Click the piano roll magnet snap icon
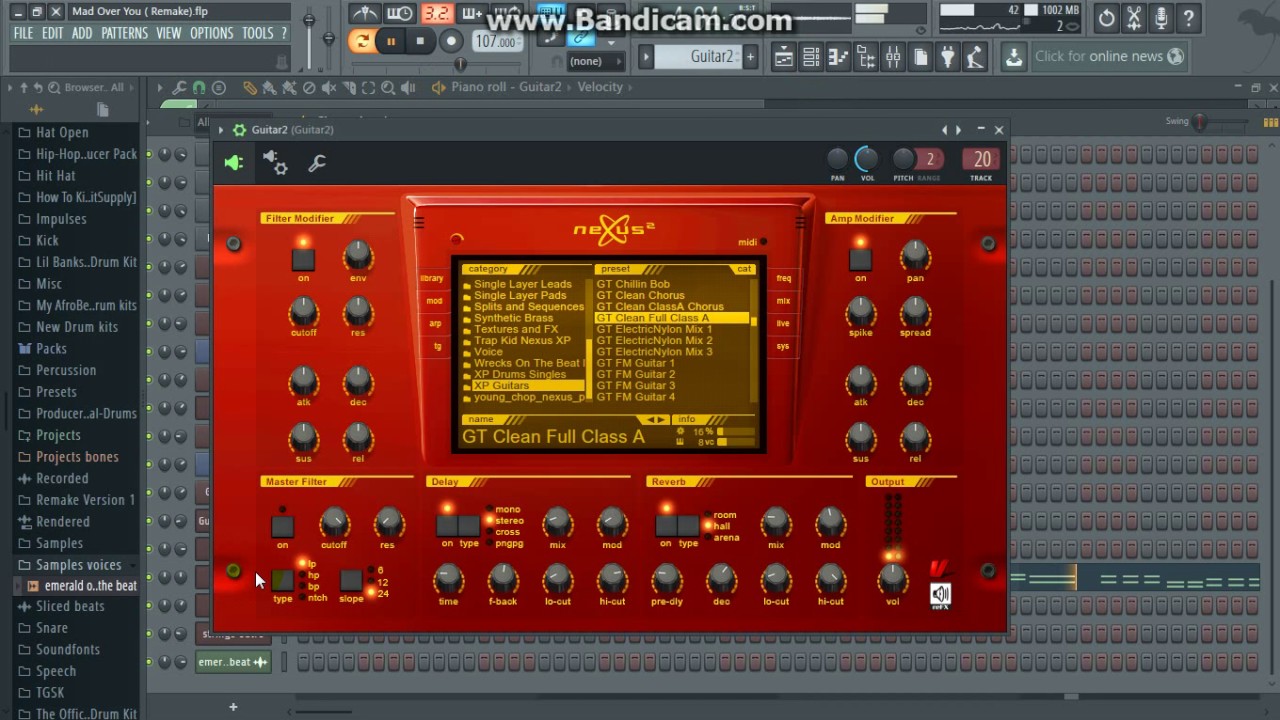 tap(199, 88)
